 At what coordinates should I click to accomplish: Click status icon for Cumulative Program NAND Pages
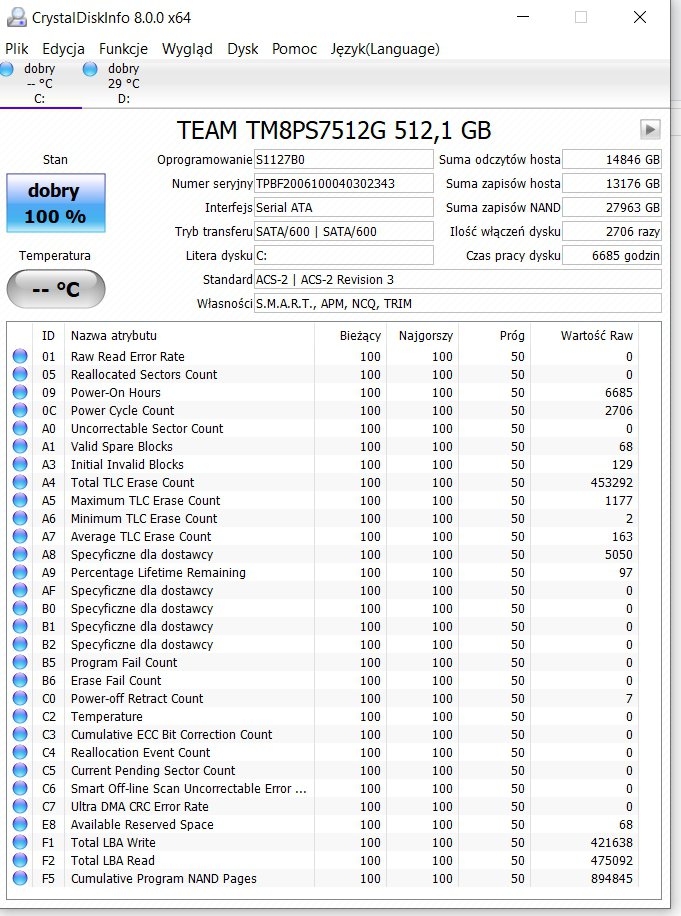pyautogui.click(x=20, y=878)
